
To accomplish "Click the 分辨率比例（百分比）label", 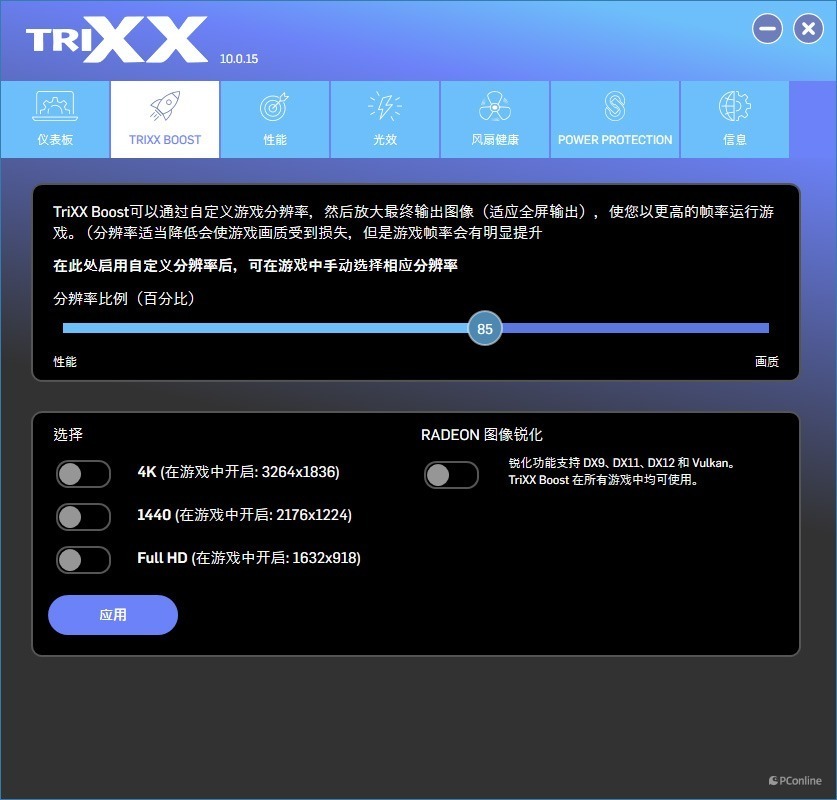I will pyautogui.click(x=124, y=298).
